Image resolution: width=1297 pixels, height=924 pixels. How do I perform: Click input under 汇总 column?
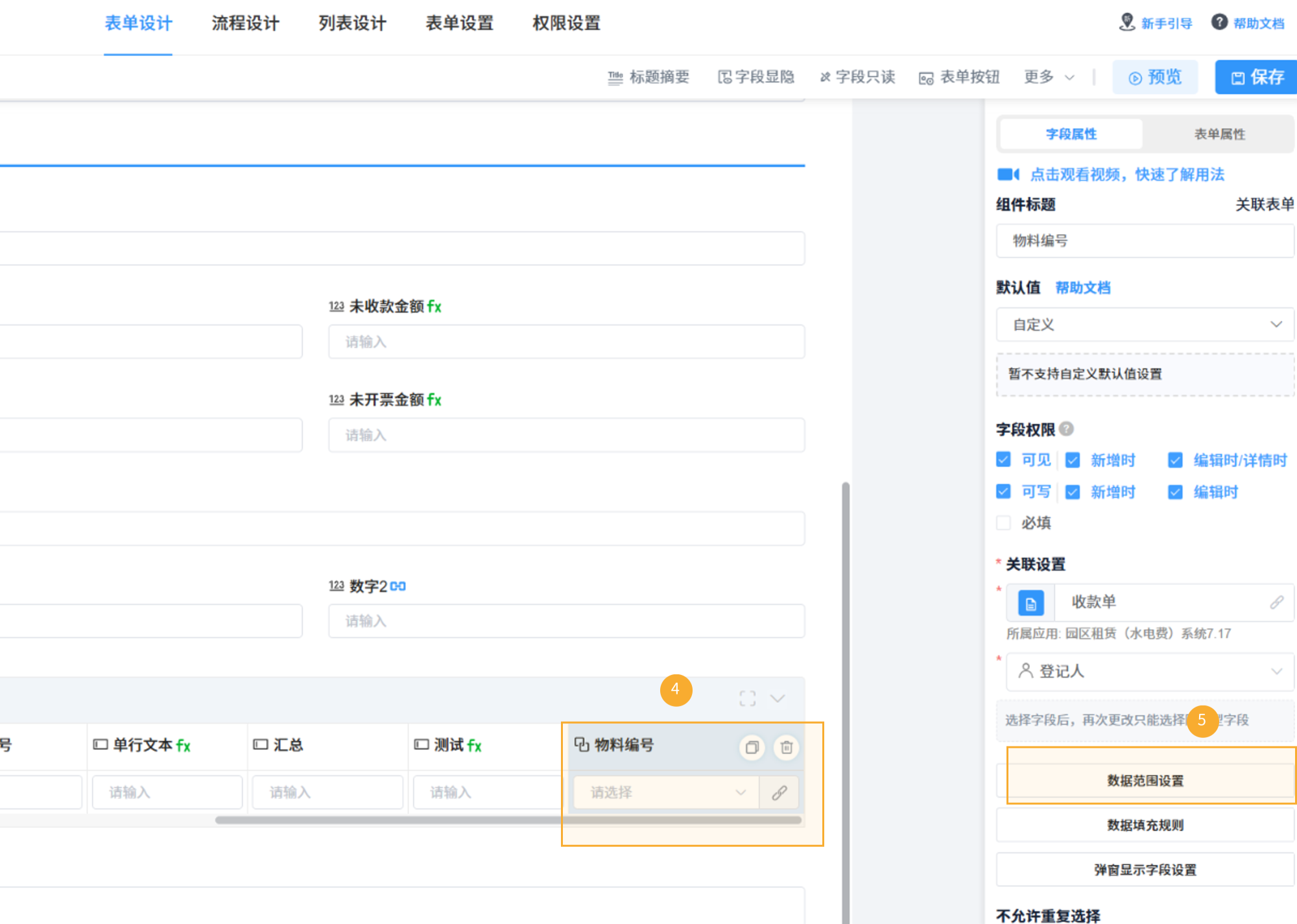(x=327, y=792)
